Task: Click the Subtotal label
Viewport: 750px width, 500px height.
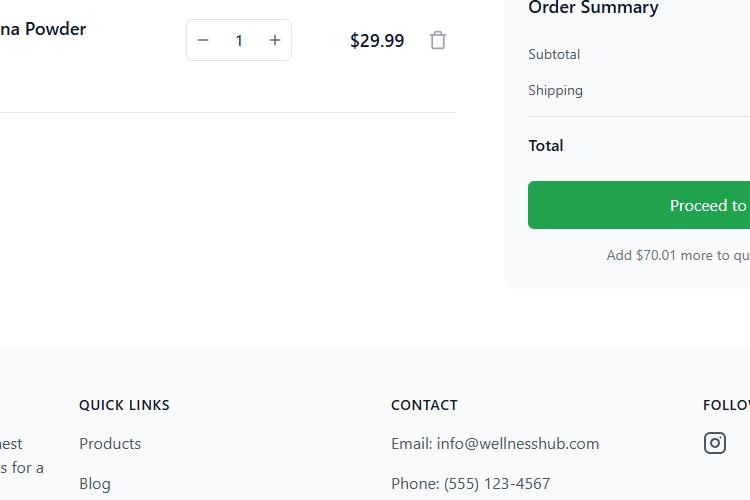Action: 554,55
